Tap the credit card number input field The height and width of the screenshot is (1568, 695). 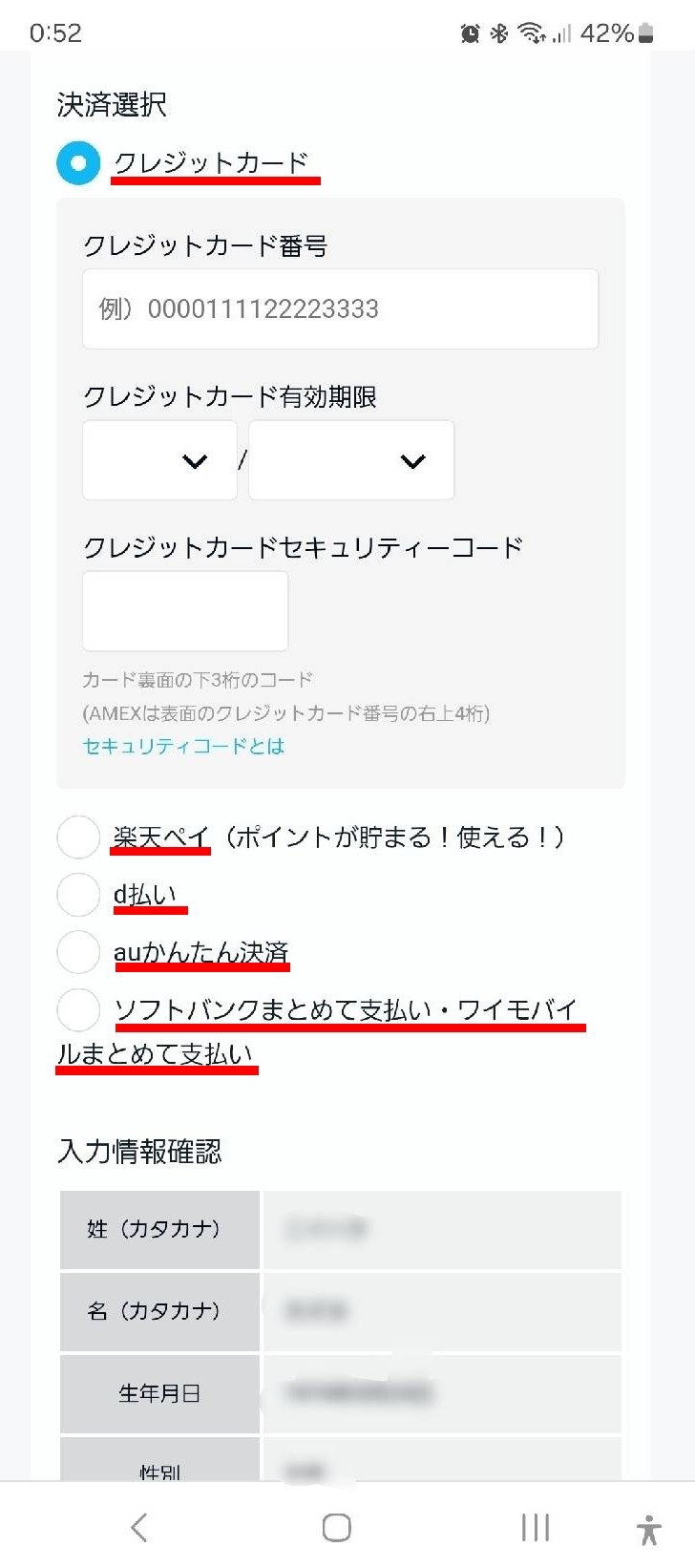click(339, 308)
